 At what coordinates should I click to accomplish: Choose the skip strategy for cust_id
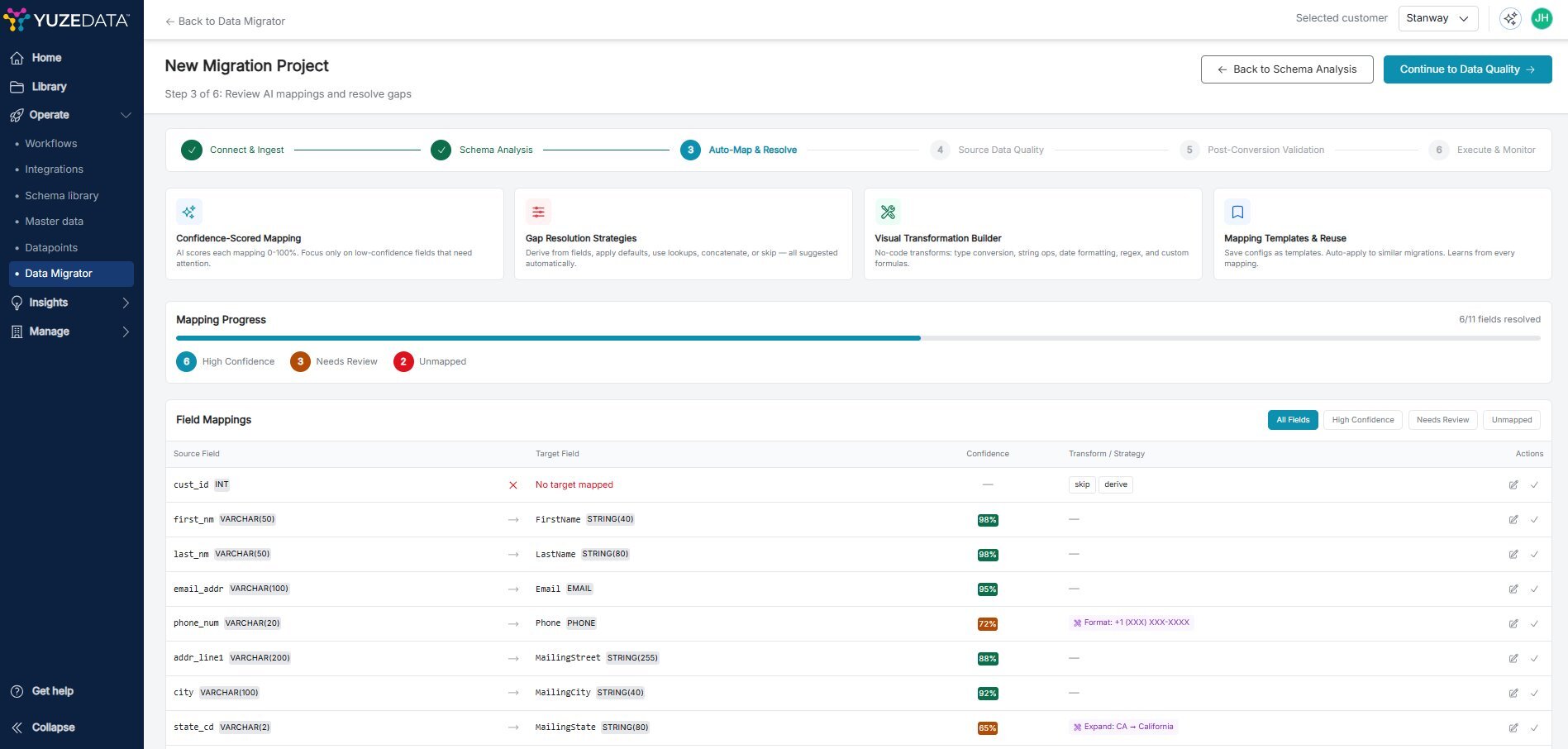(1082, 485)
